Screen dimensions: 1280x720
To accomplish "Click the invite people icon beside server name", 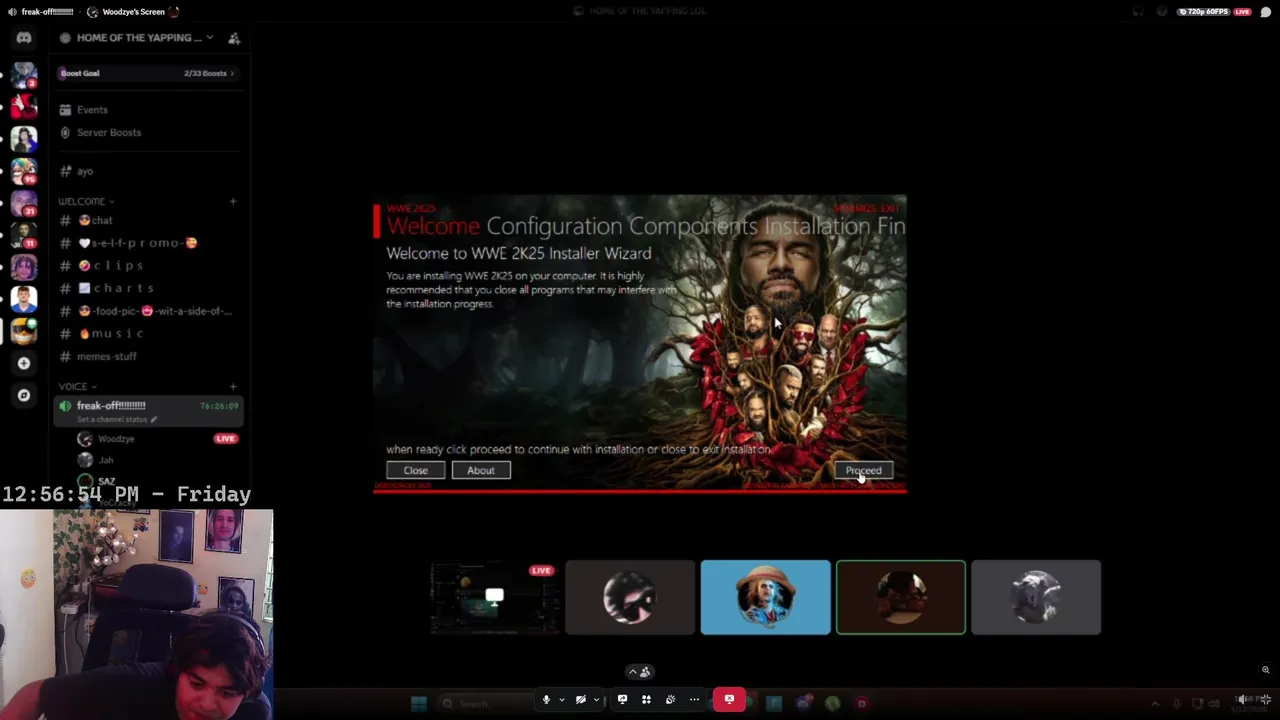I will 234,38.
